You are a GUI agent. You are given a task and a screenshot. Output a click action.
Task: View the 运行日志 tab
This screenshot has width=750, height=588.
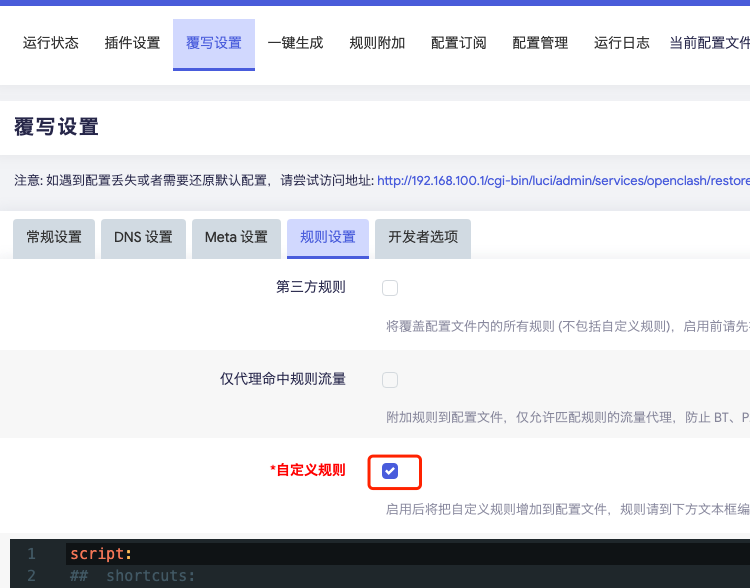622,43
